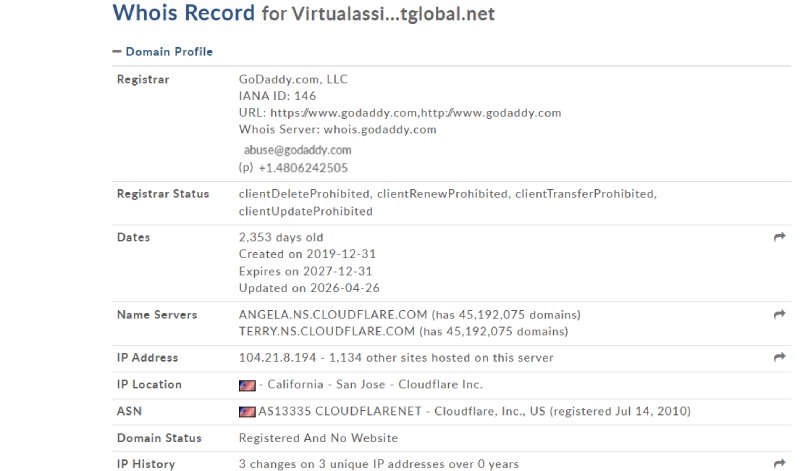Image resolution: width=800 pixels, height=471 pixels.
Task: Click the godaddy.com URL line
Action: click(x=400, y=113)
